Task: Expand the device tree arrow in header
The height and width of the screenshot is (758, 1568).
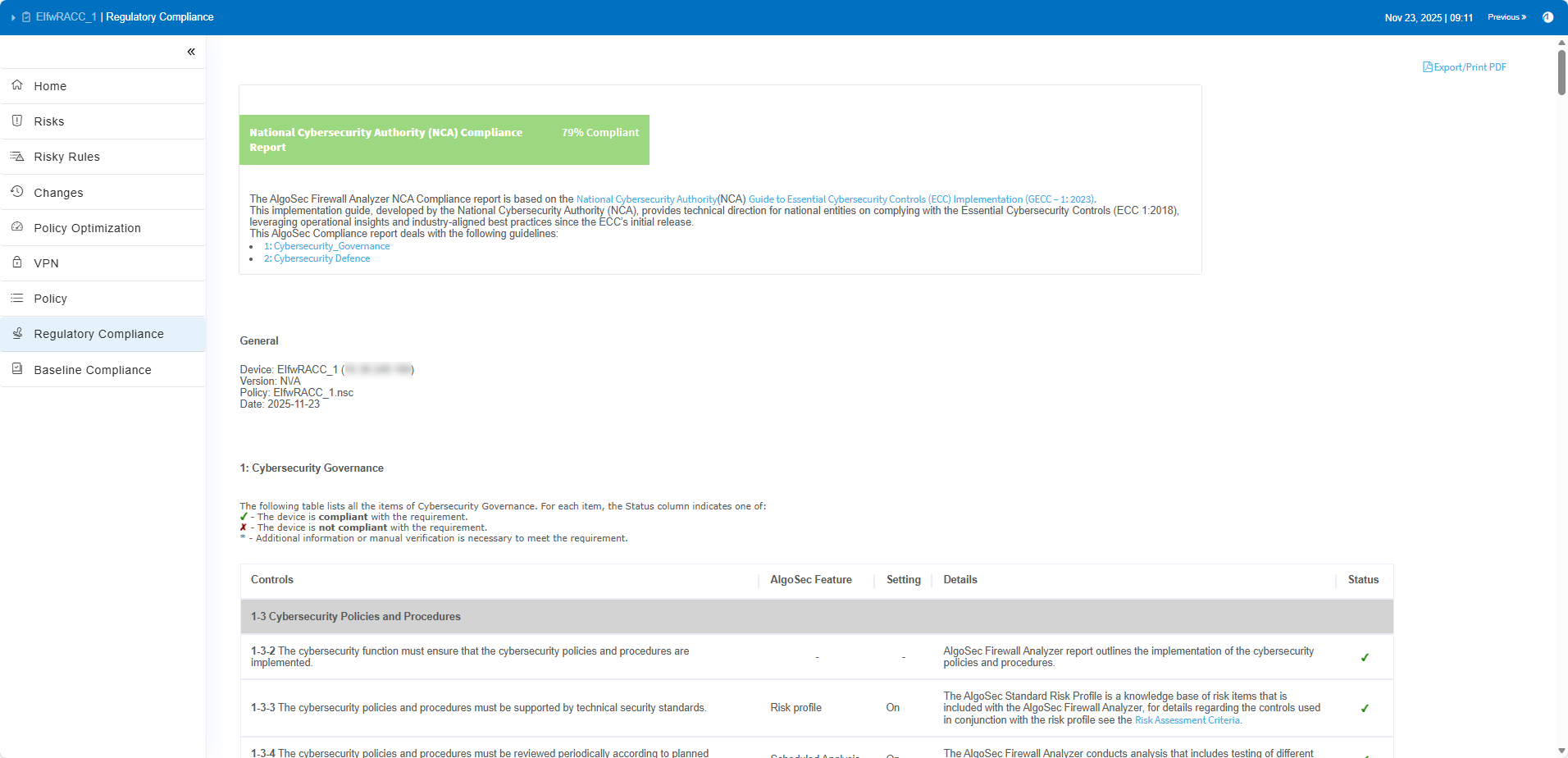Action: [x=13, y=17]
